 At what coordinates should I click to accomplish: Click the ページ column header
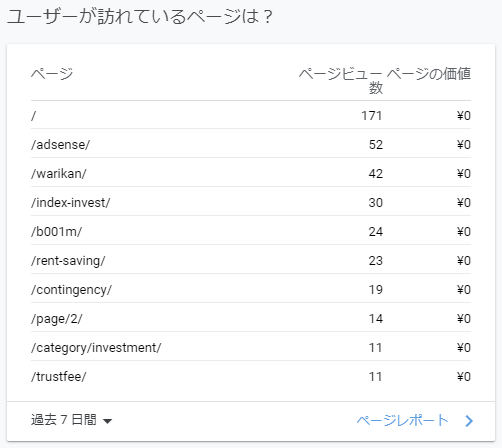52,74
